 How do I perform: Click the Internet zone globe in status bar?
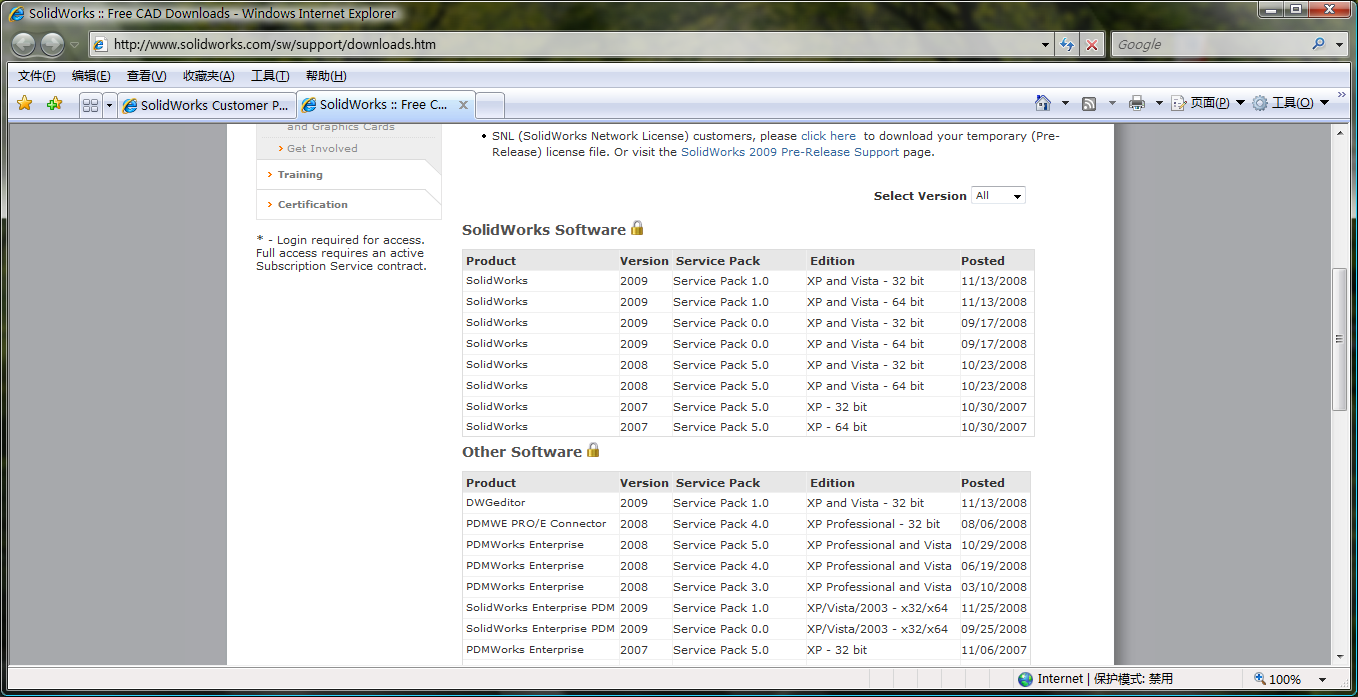pos(1025,679)
